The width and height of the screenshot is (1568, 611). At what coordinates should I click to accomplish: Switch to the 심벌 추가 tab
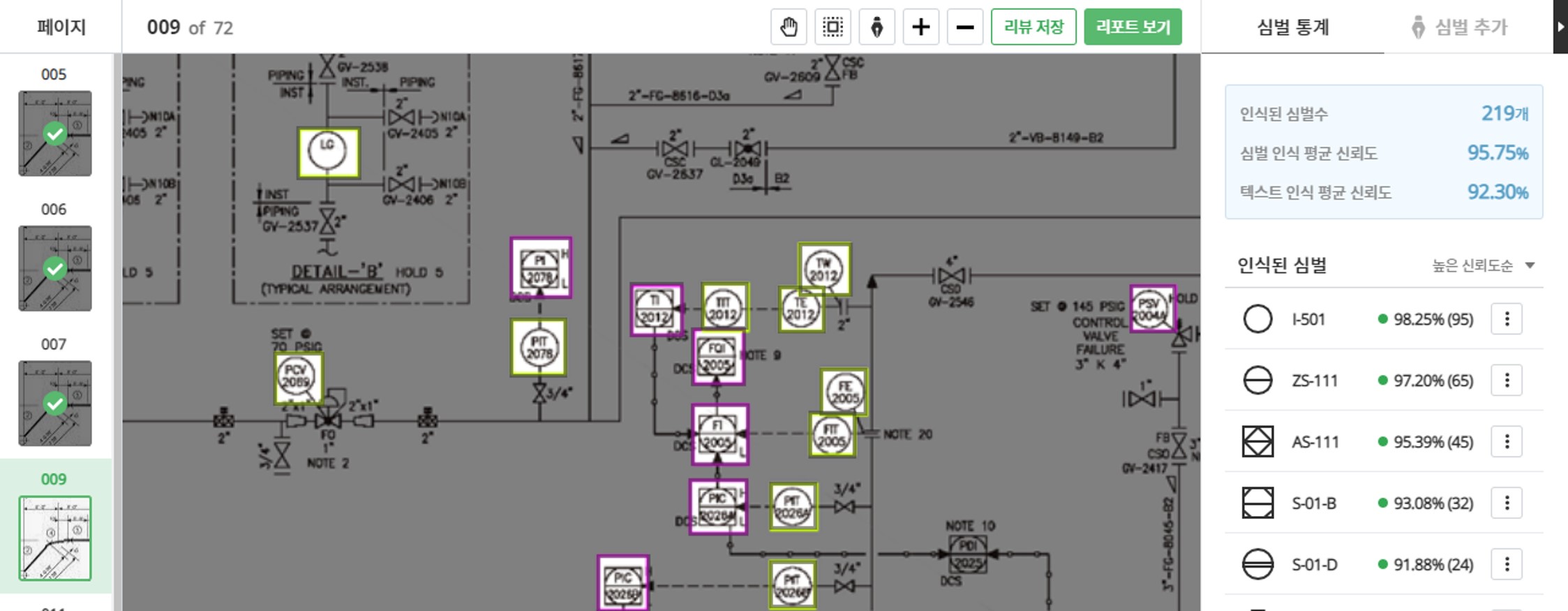(1460, 27)
